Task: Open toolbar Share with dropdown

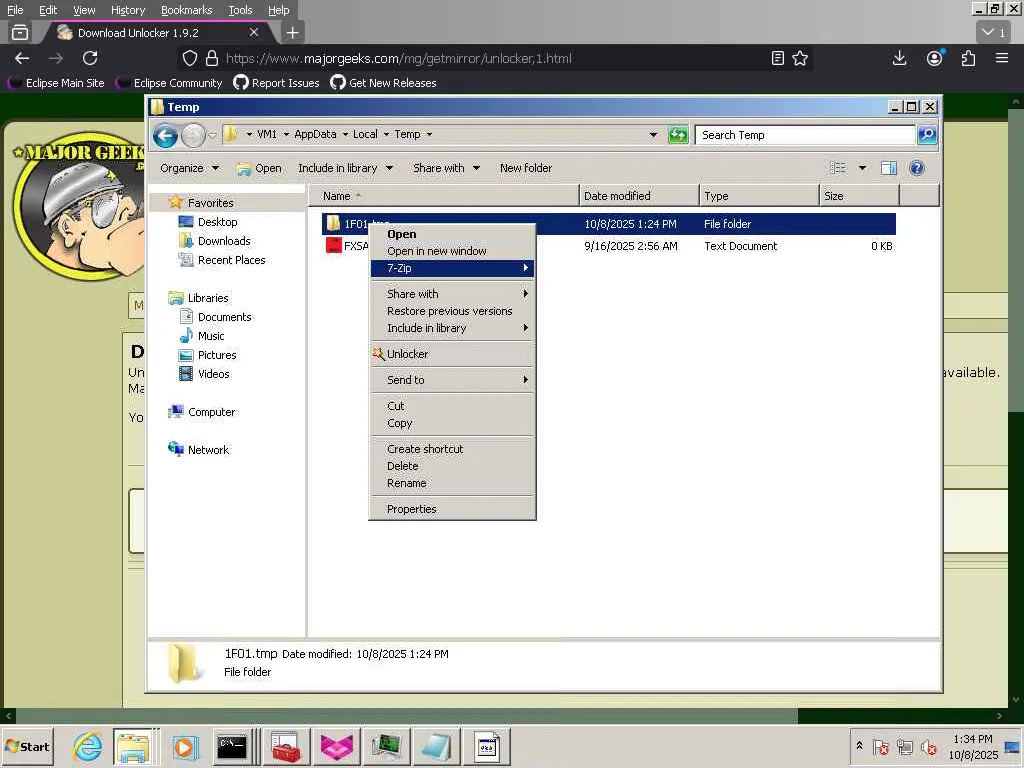Action: [447, 168]
